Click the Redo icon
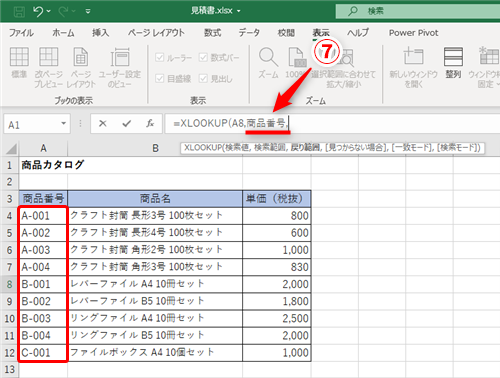The height and width of the screenshot is (378, 500). pos(63,11)
